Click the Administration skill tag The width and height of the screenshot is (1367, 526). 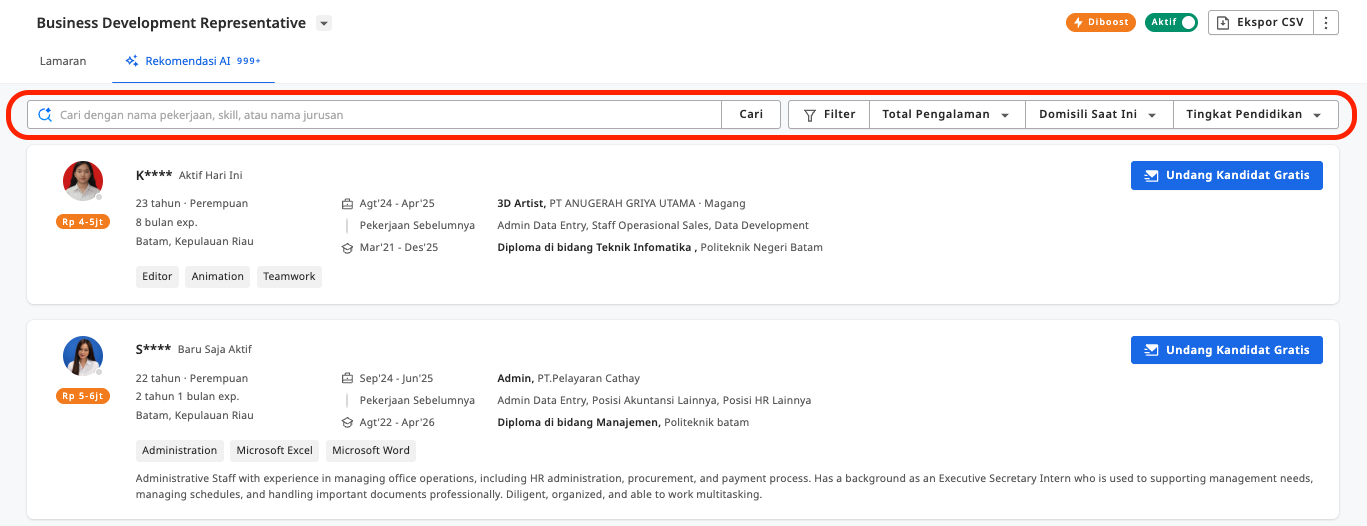pyautogui.click(x=180, y=451)
